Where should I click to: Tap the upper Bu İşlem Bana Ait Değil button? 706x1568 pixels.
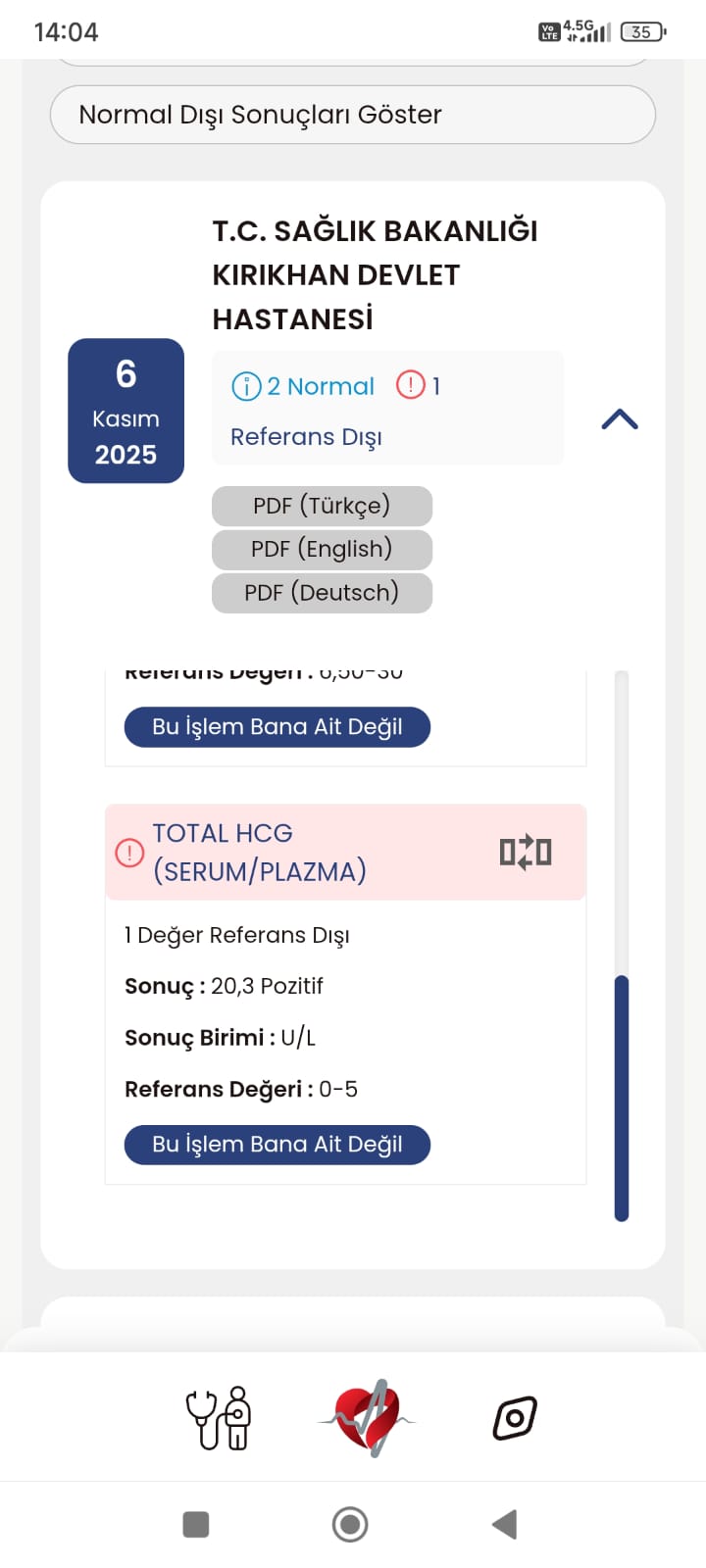pos(277,727)
